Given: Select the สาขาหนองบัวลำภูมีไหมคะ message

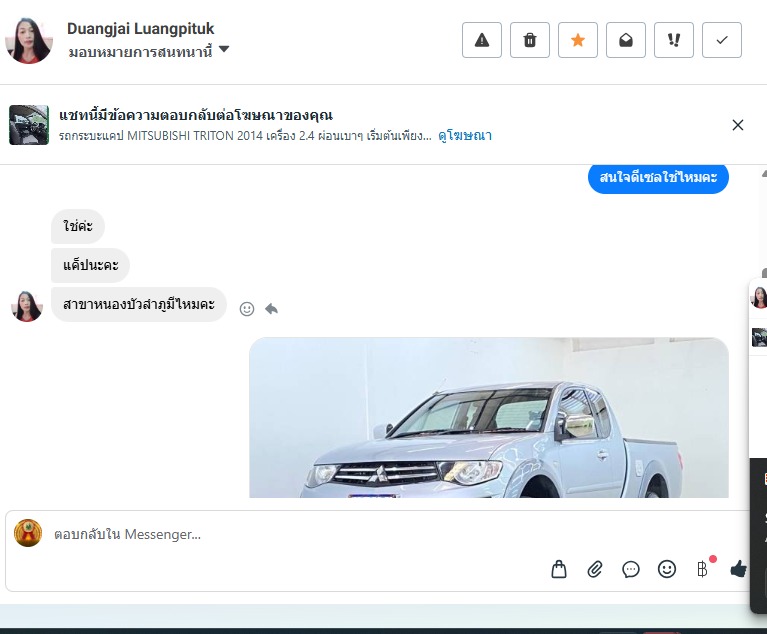Looking at the screenshot, I should (x=139, y=304).
